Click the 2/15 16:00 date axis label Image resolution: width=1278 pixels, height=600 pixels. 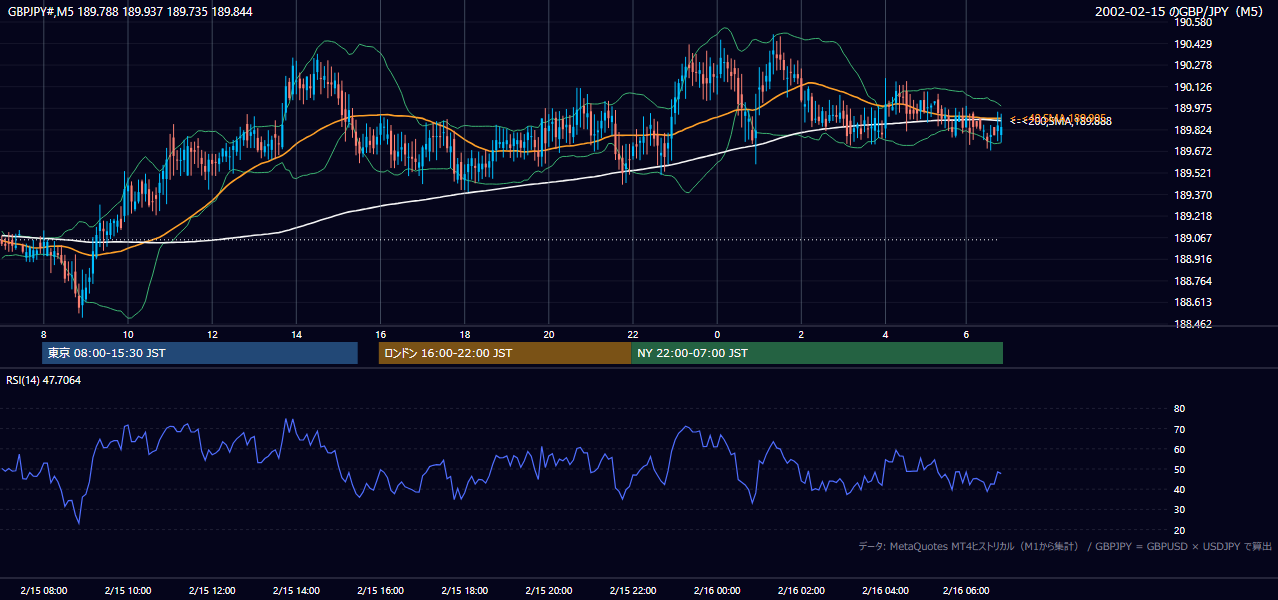click(x=380, y=591)
